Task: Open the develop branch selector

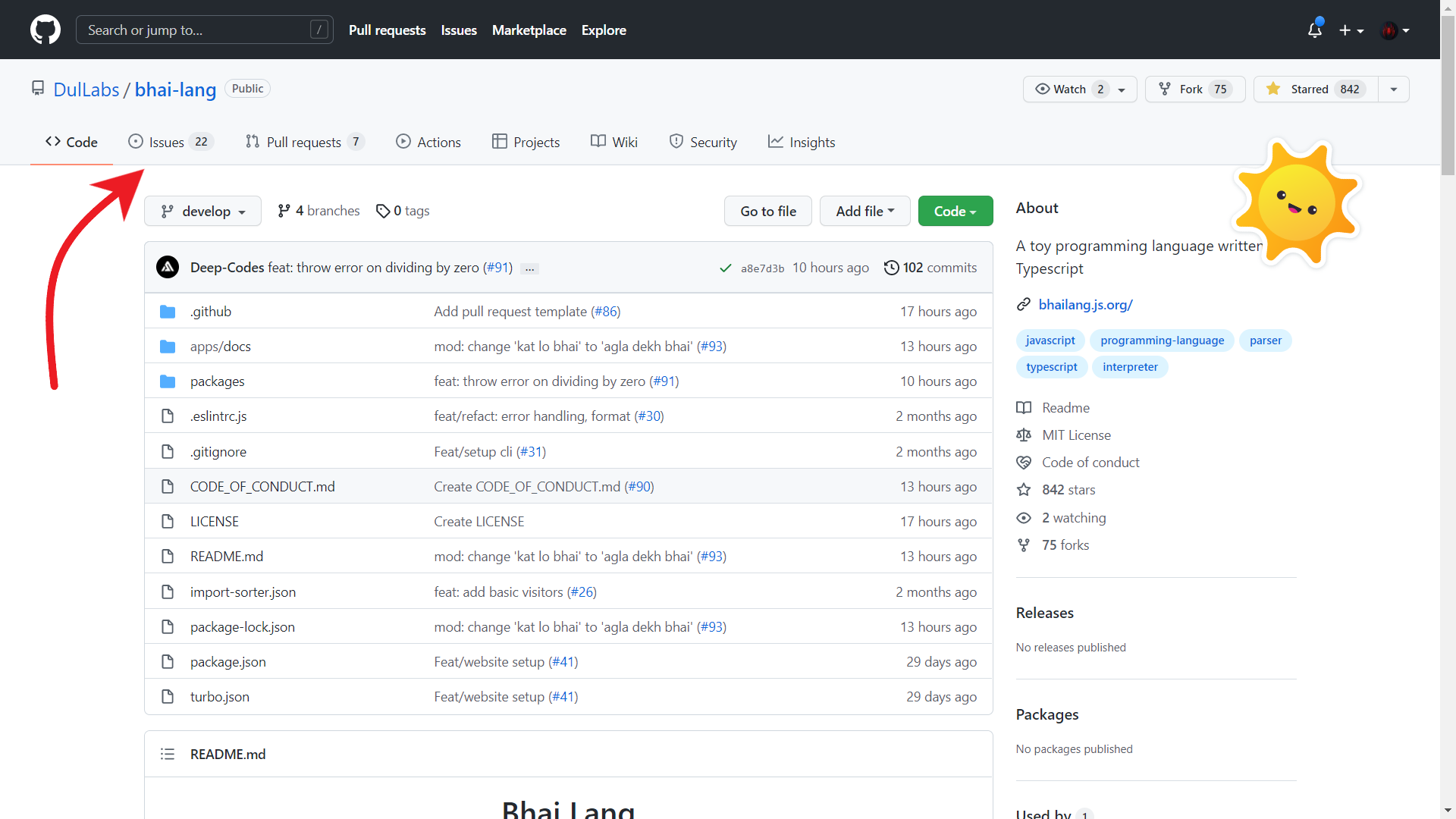Action: 202,211
